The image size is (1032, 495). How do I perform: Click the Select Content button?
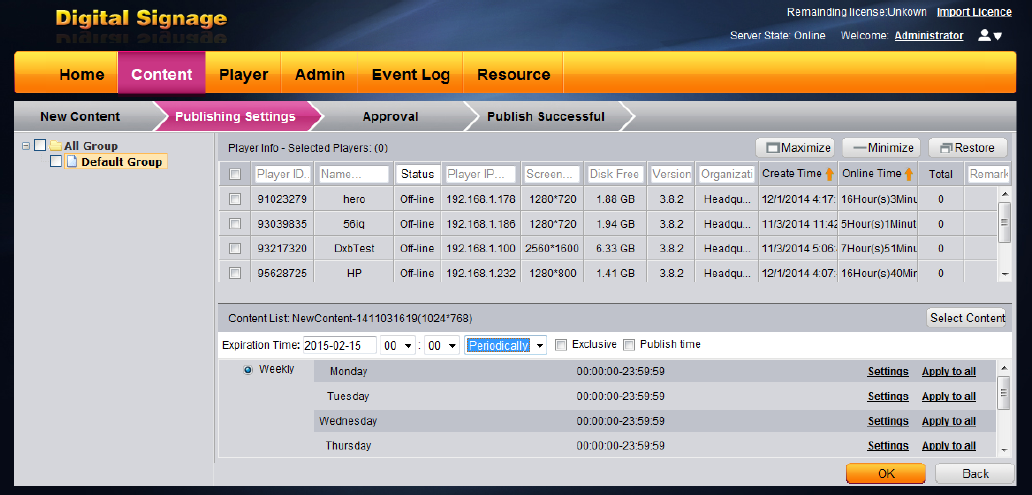966,318
